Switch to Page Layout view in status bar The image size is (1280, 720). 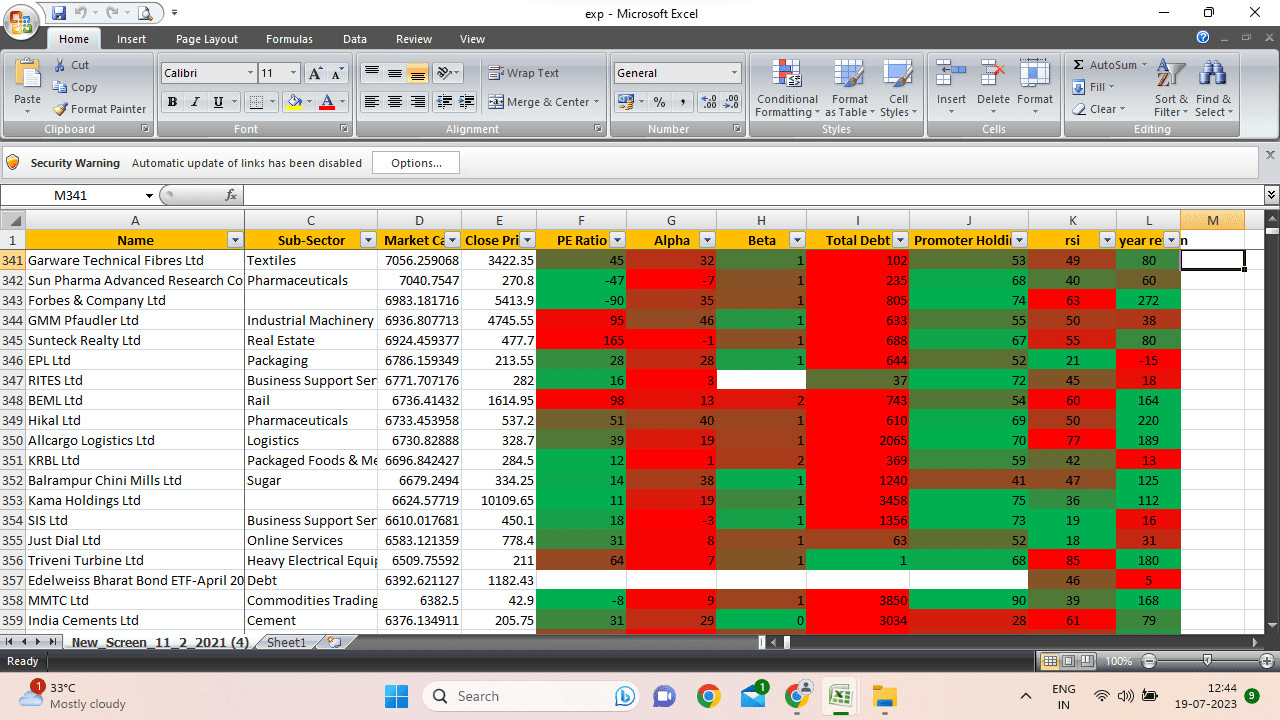[1069, 661]
